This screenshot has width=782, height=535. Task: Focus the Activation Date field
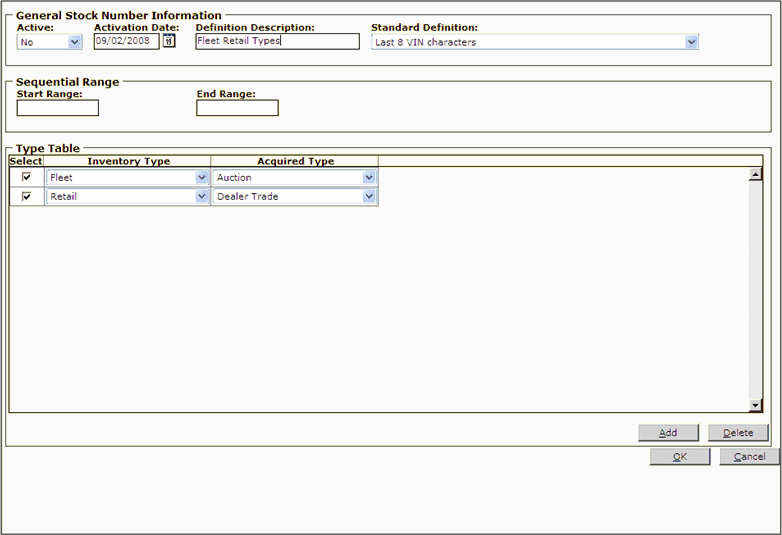click(x=127, y=41)
